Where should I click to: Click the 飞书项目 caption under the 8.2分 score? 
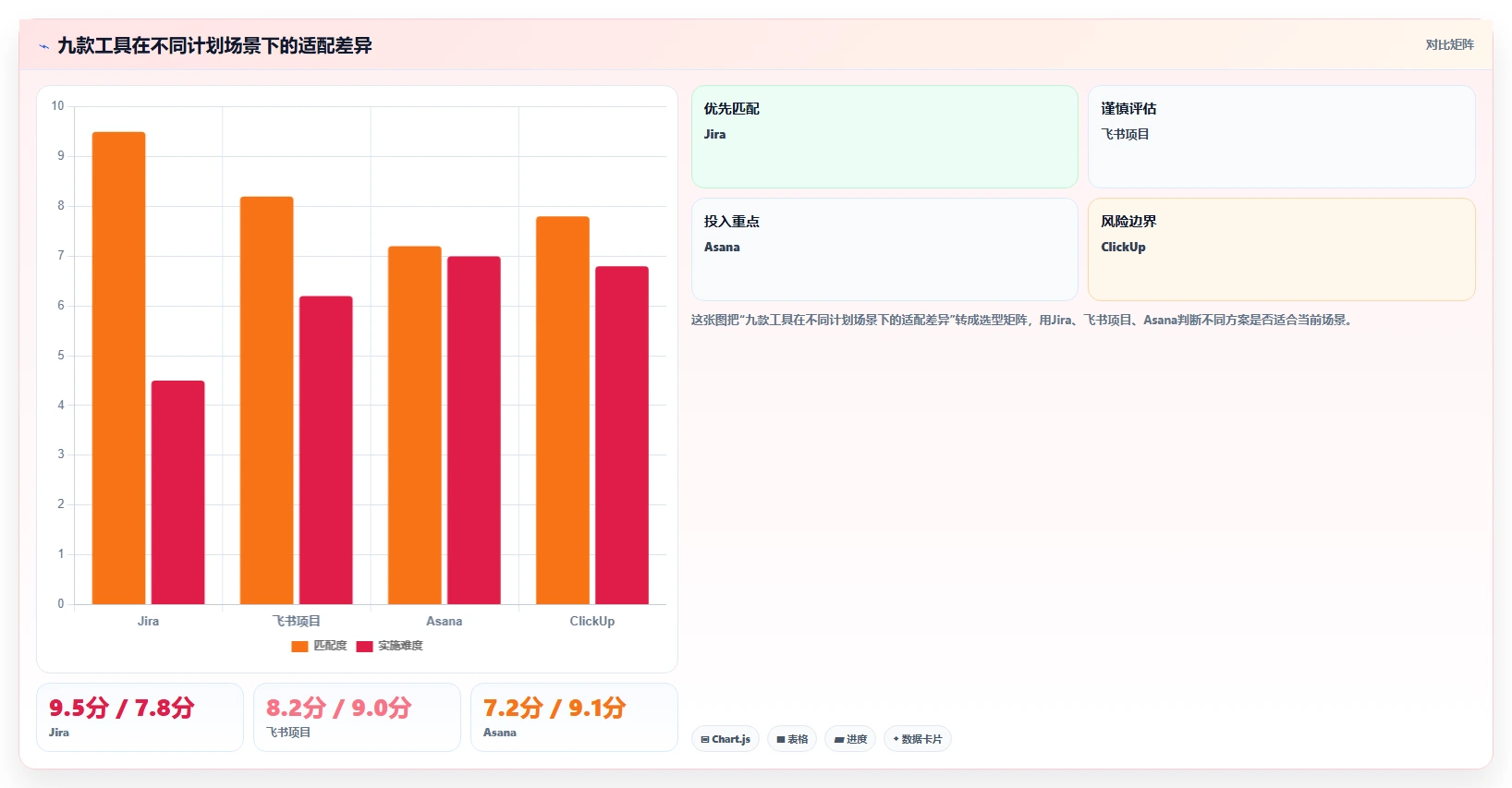(288, 733)
